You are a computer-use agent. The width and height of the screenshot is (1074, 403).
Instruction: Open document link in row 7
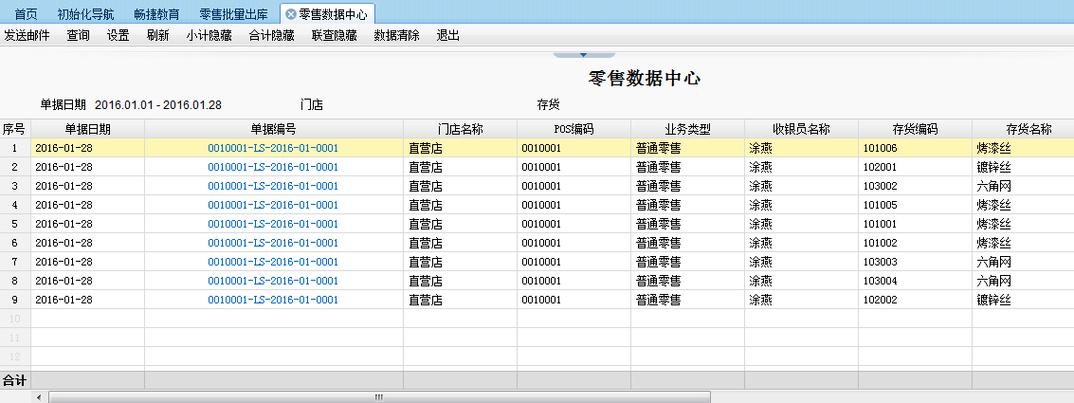[x=273, y=262]
